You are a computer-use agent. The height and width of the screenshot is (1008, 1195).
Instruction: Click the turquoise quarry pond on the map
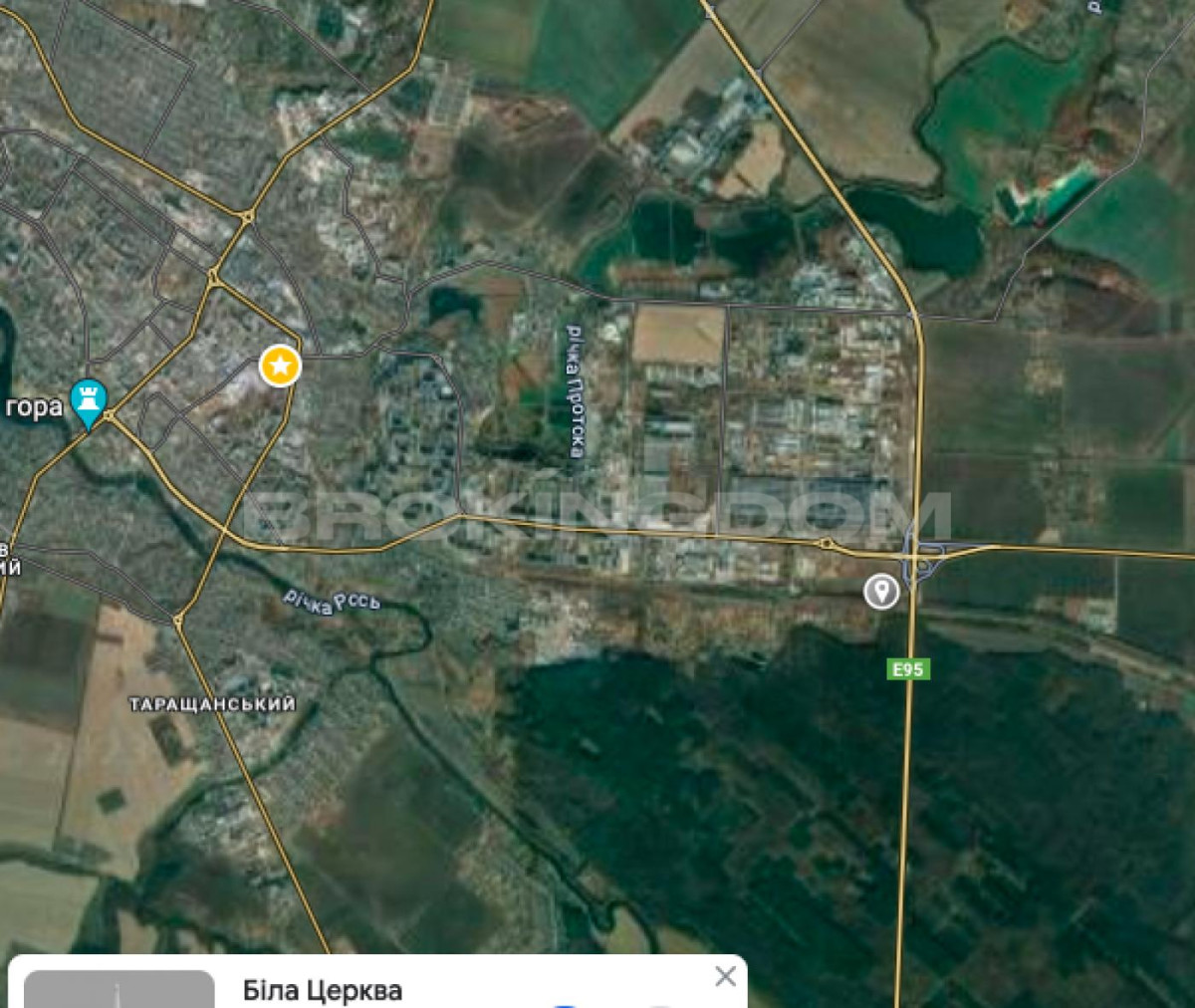(1046, 192)
